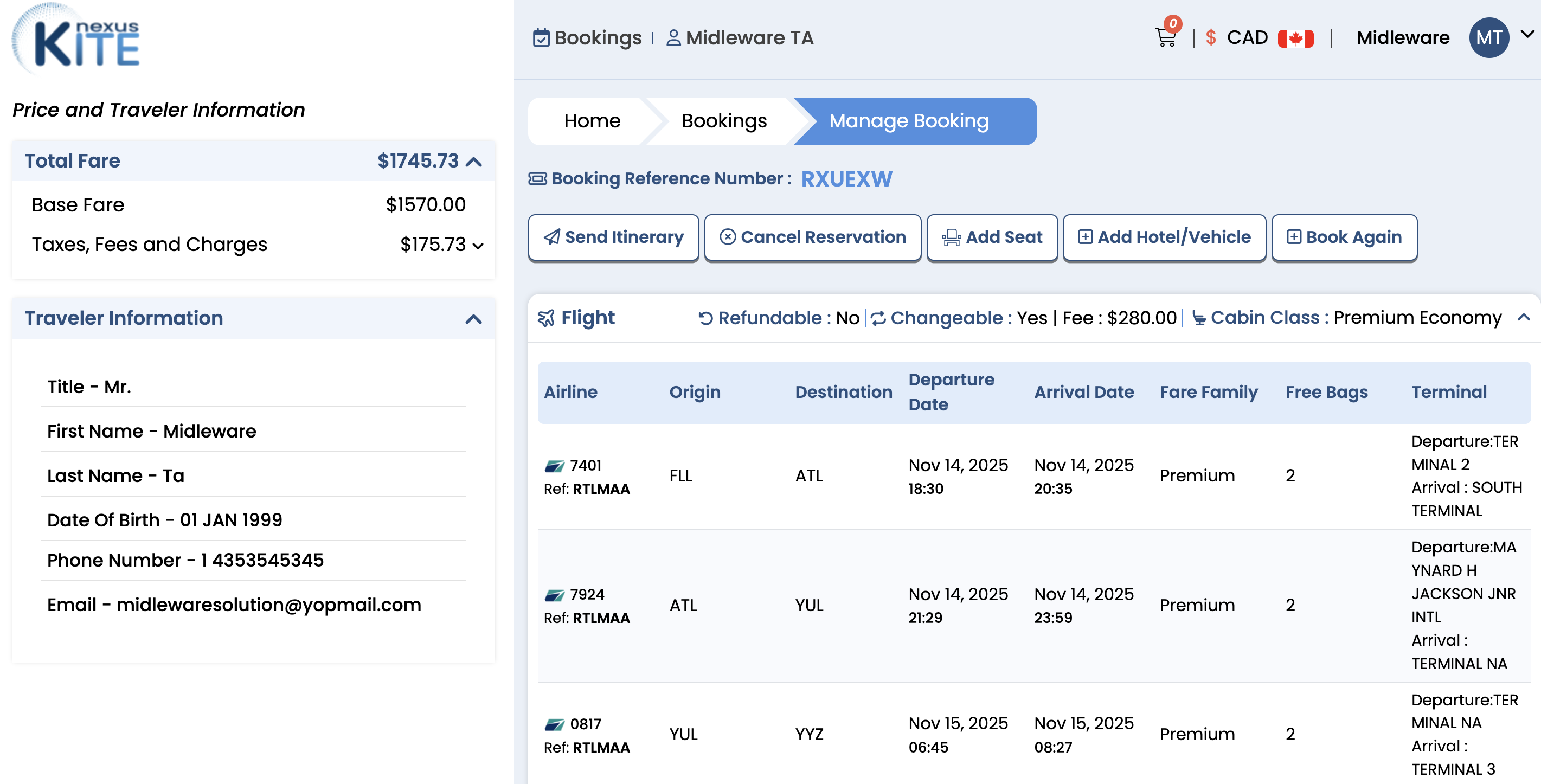
Task: Collapse the Total Fare section
Action: coord(474,162)
